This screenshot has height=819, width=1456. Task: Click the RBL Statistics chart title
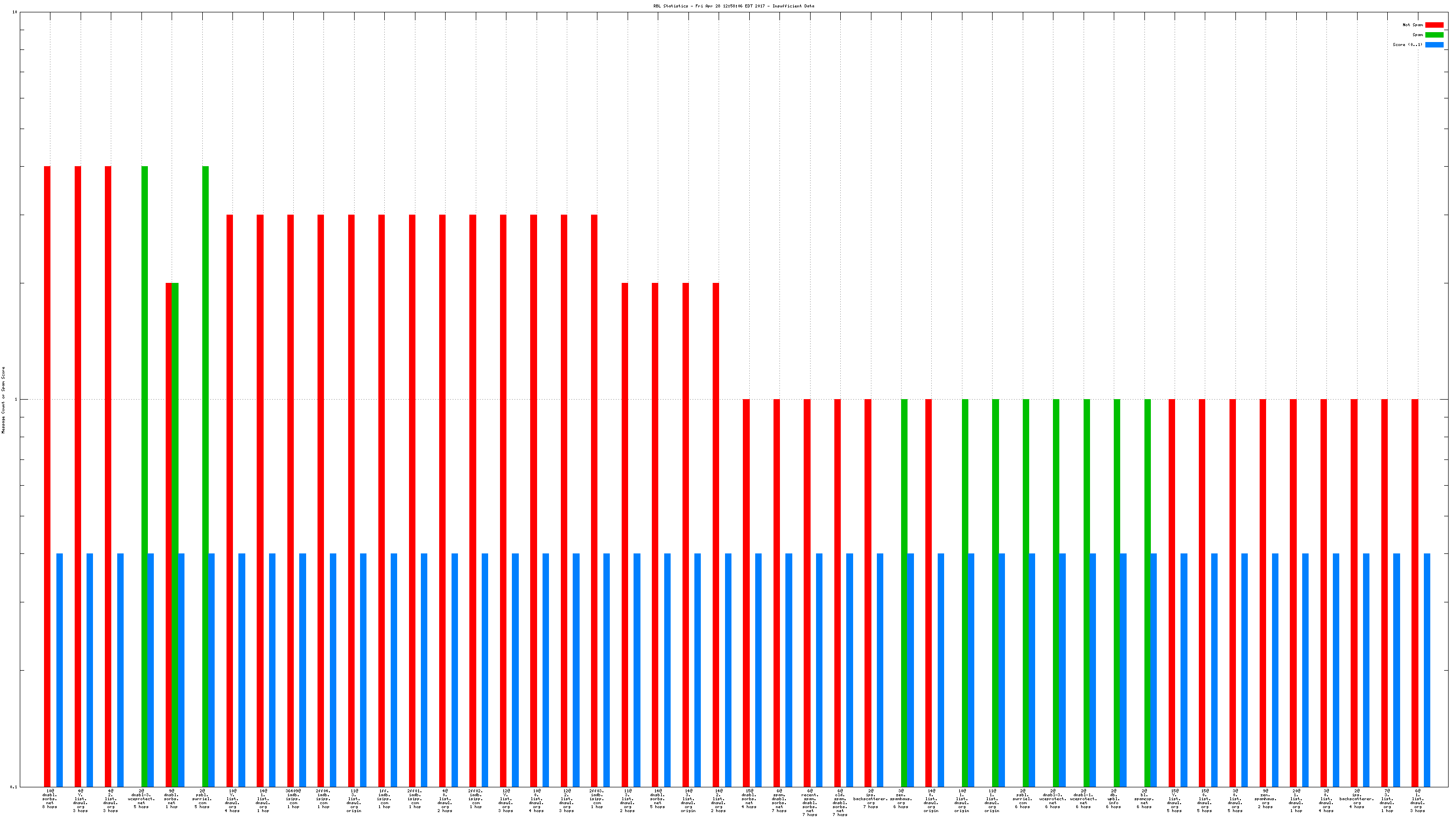coord(733,6)
